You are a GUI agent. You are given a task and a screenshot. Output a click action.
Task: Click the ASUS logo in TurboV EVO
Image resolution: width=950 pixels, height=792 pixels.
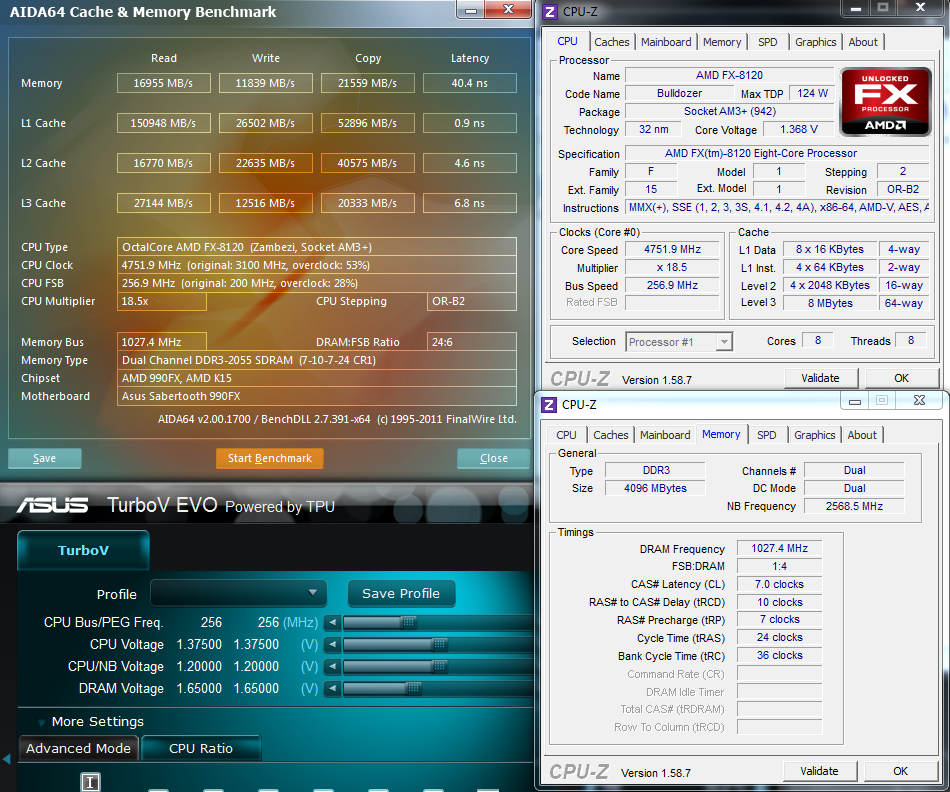point(53,505)
